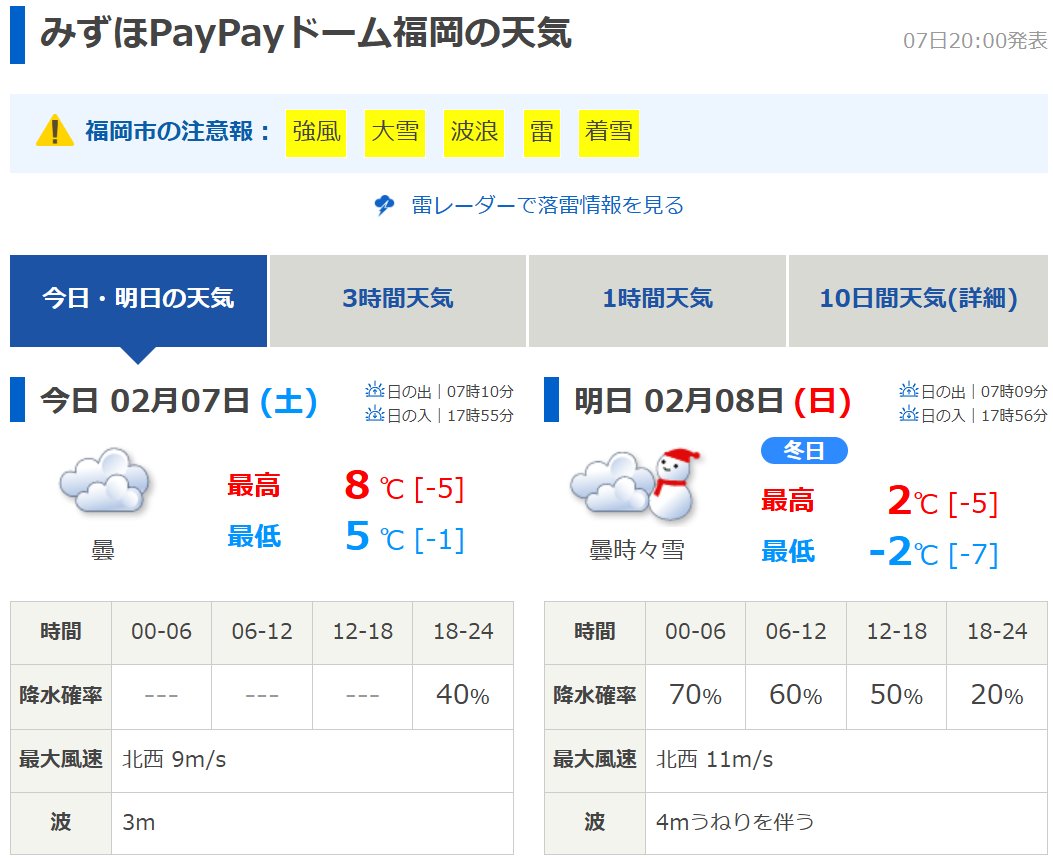Click the yellow warning triangle icon

pos(54,131)
